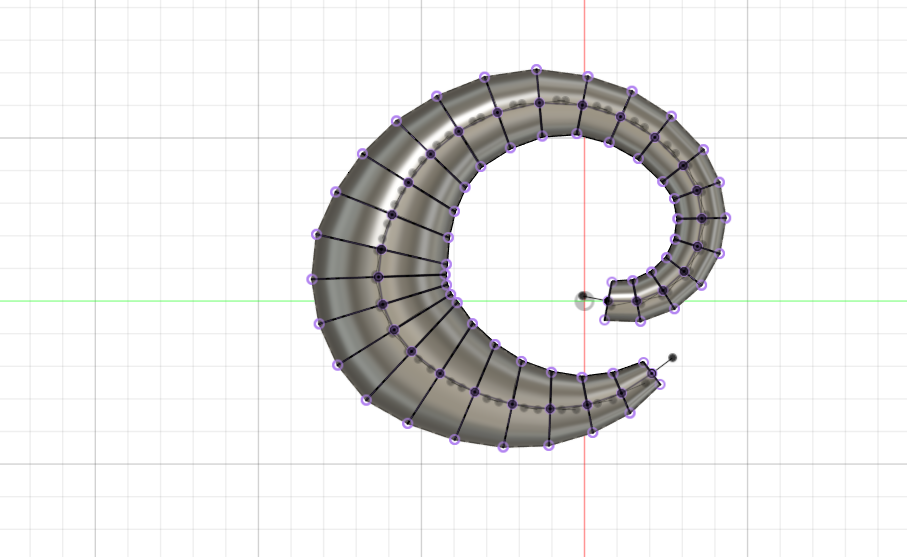Pick the dark path point at the inner spiral end

click(x=607, y=300)
